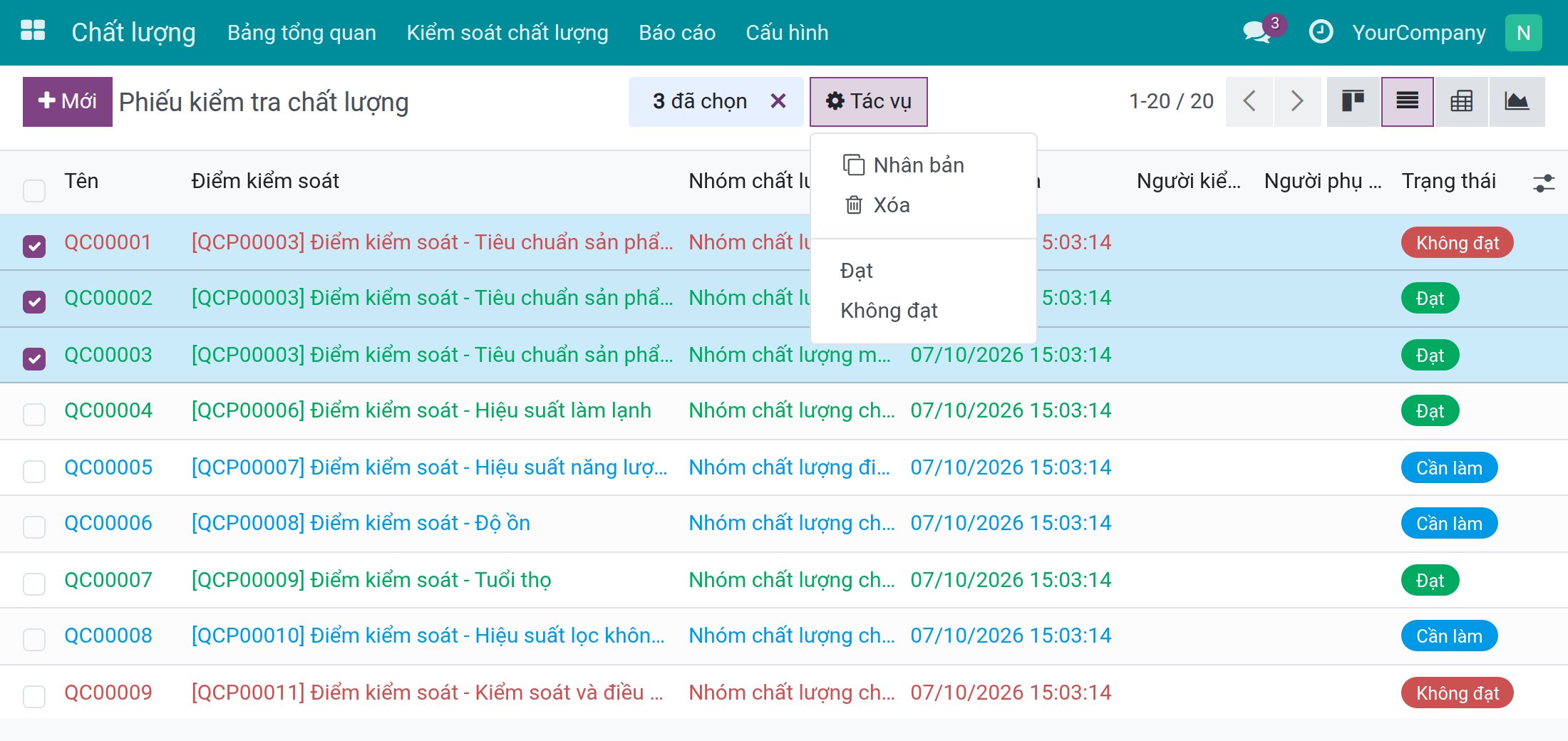
Task: Switch to Kanban view
Action: (1353, 102)
